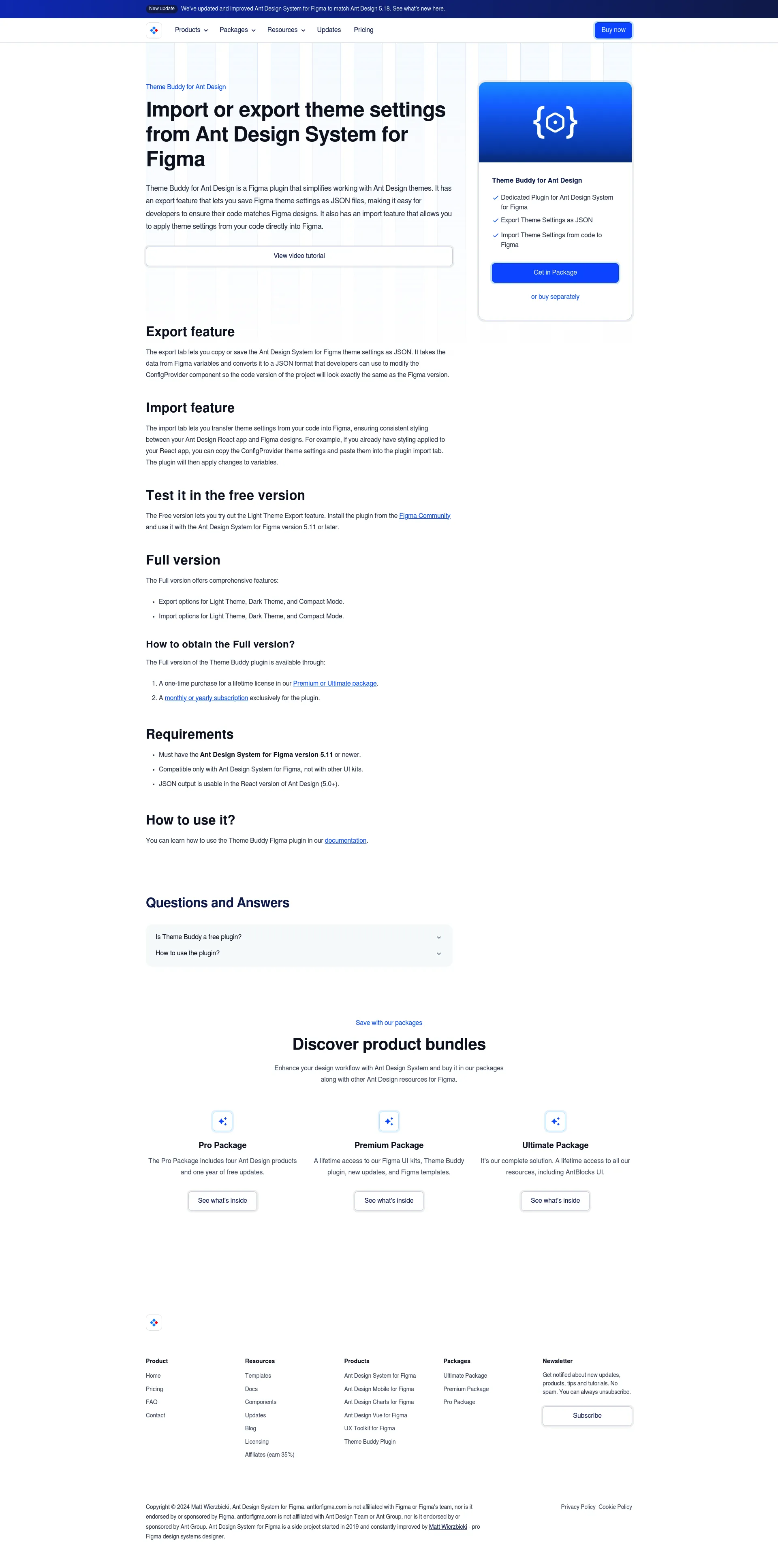The image size is (778, 1568).
Task: Toggle the Packages dropdown in navigation
Action: tap(238, 29)
